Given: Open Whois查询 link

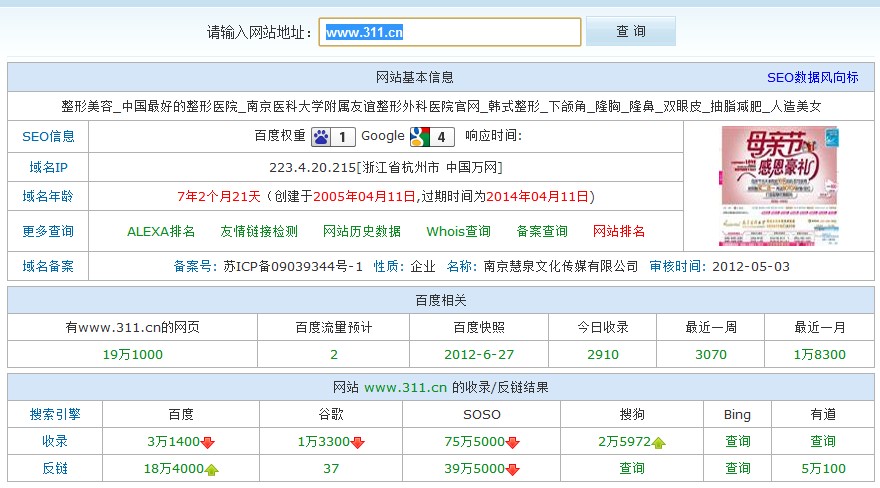Looking at the screenshot, I should pyautogui.click(x=459, y=231).
